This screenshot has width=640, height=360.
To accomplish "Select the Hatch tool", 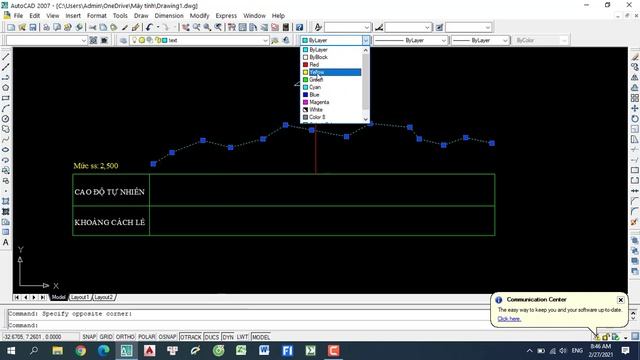I will pyautogui.click(x=6, y=201).
